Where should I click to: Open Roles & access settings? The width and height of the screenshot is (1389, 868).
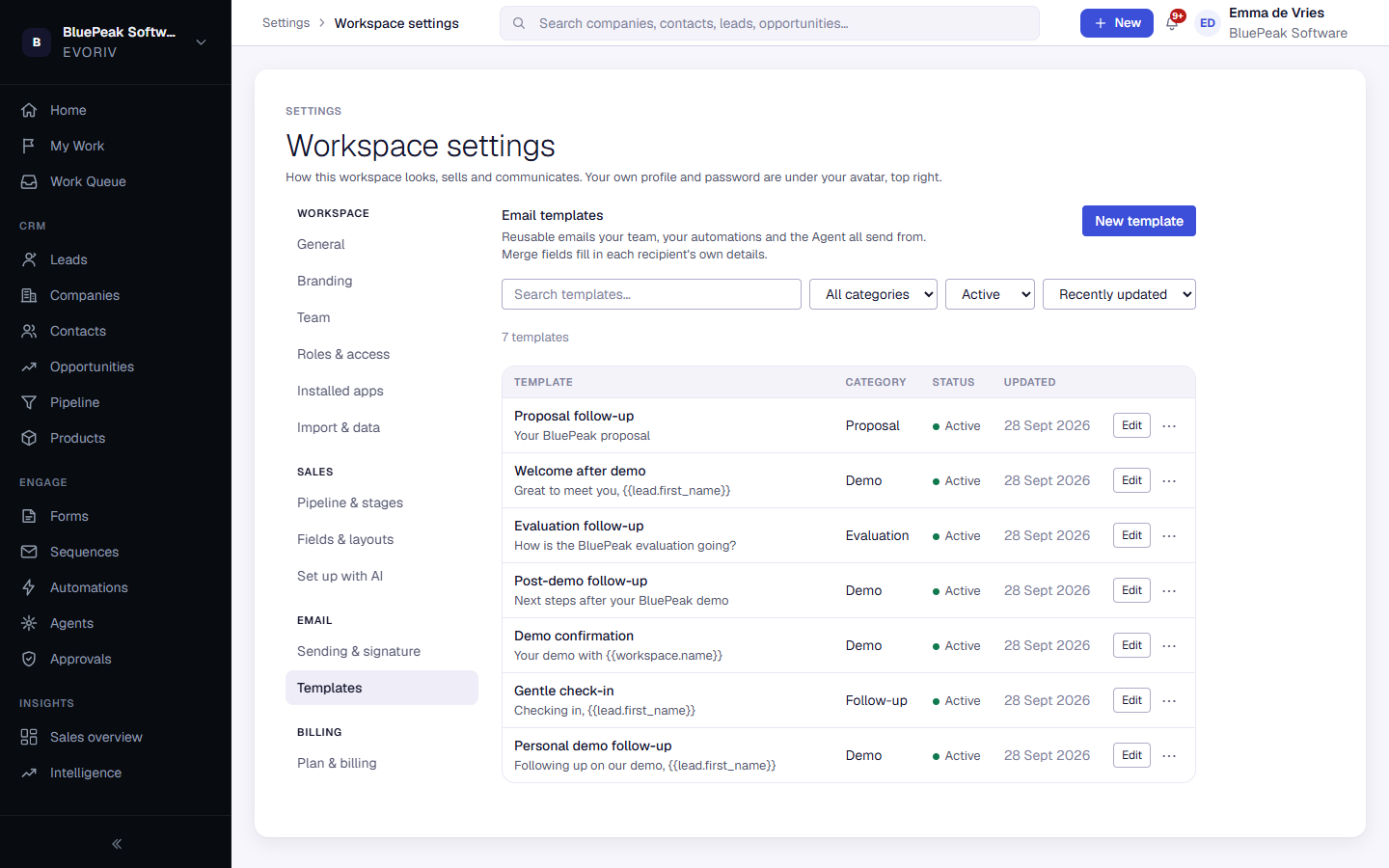point(382,354)
